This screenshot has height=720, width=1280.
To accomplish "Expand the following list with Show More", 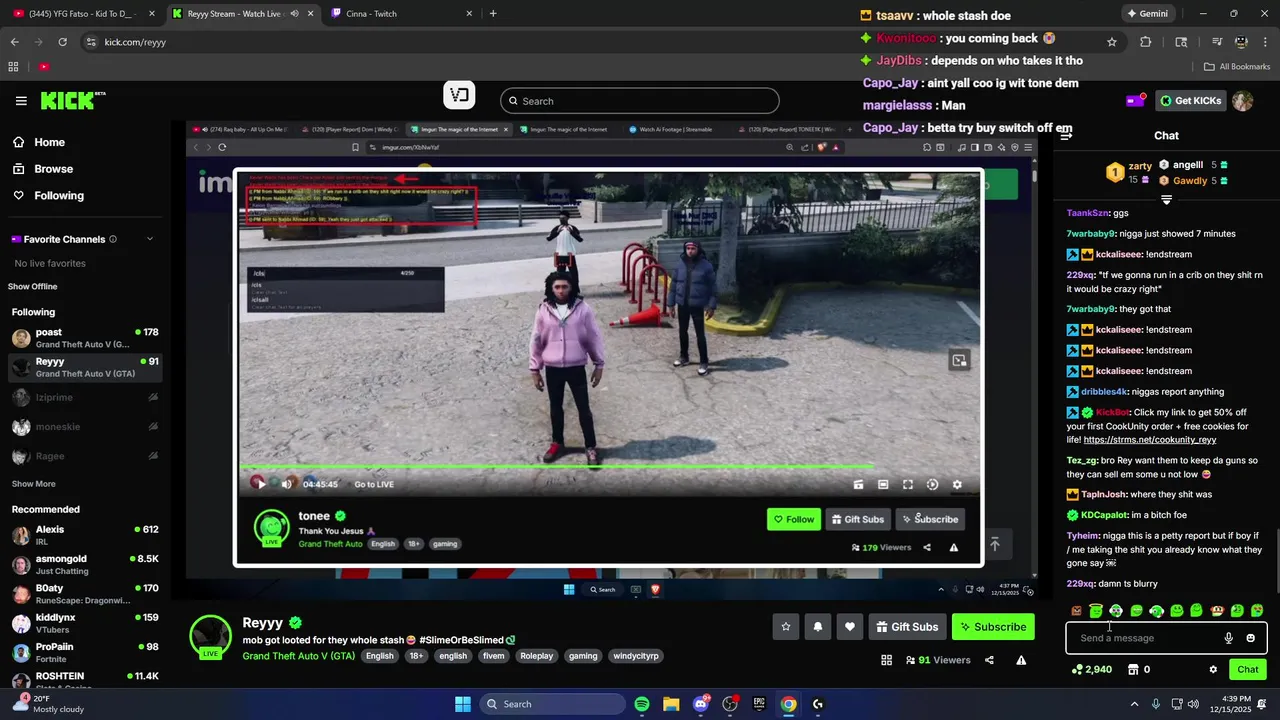I will [x=33, y=484].
